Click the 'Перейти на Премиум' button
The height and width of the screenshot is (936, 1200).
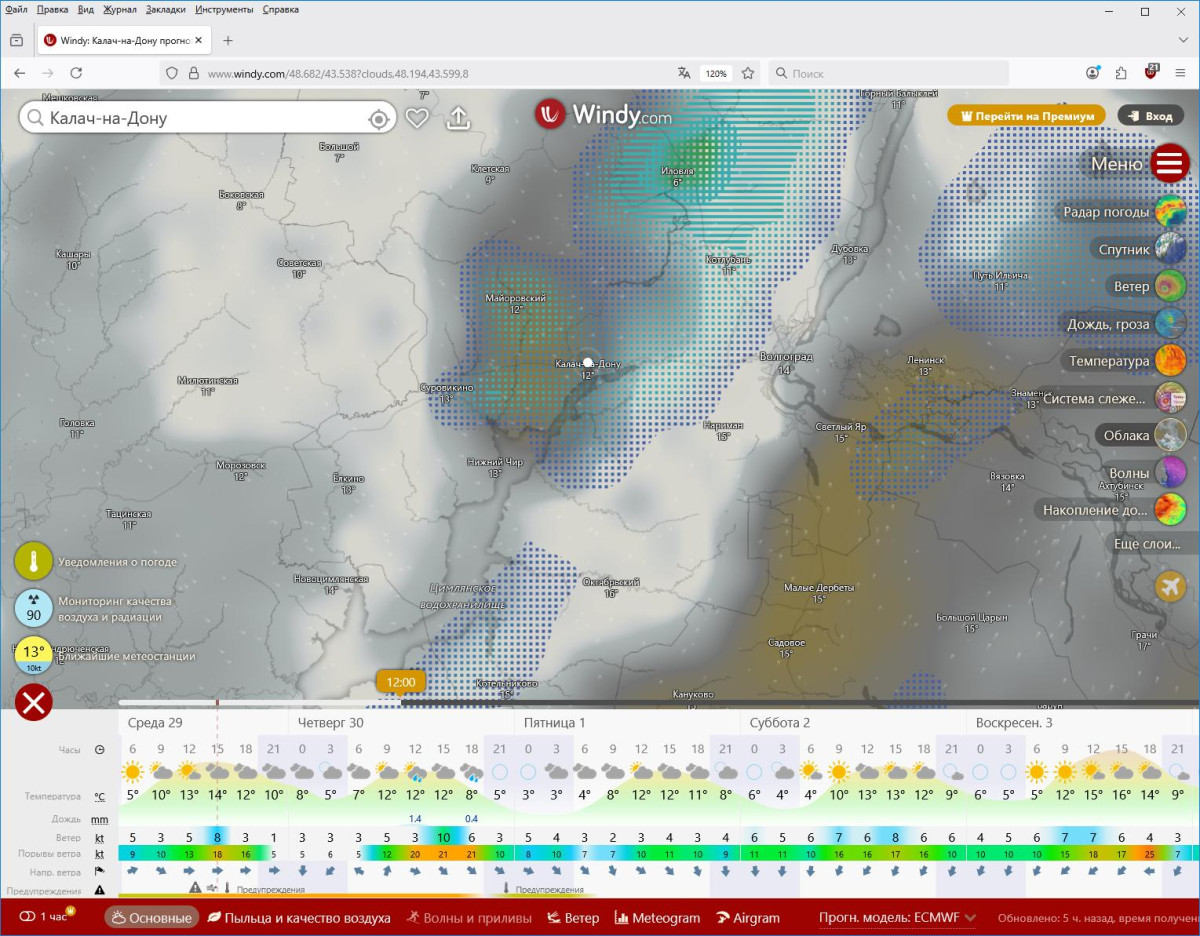(x=1026, y=116)
